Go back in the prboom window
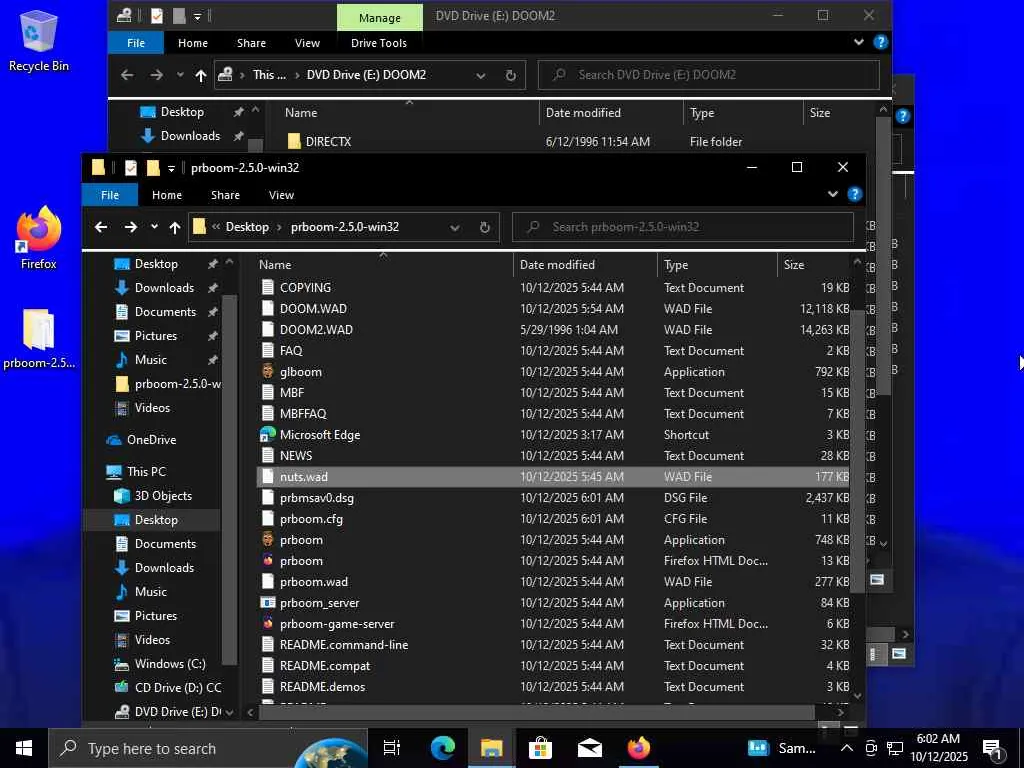The image size is (1024, 768). point(101,227)
